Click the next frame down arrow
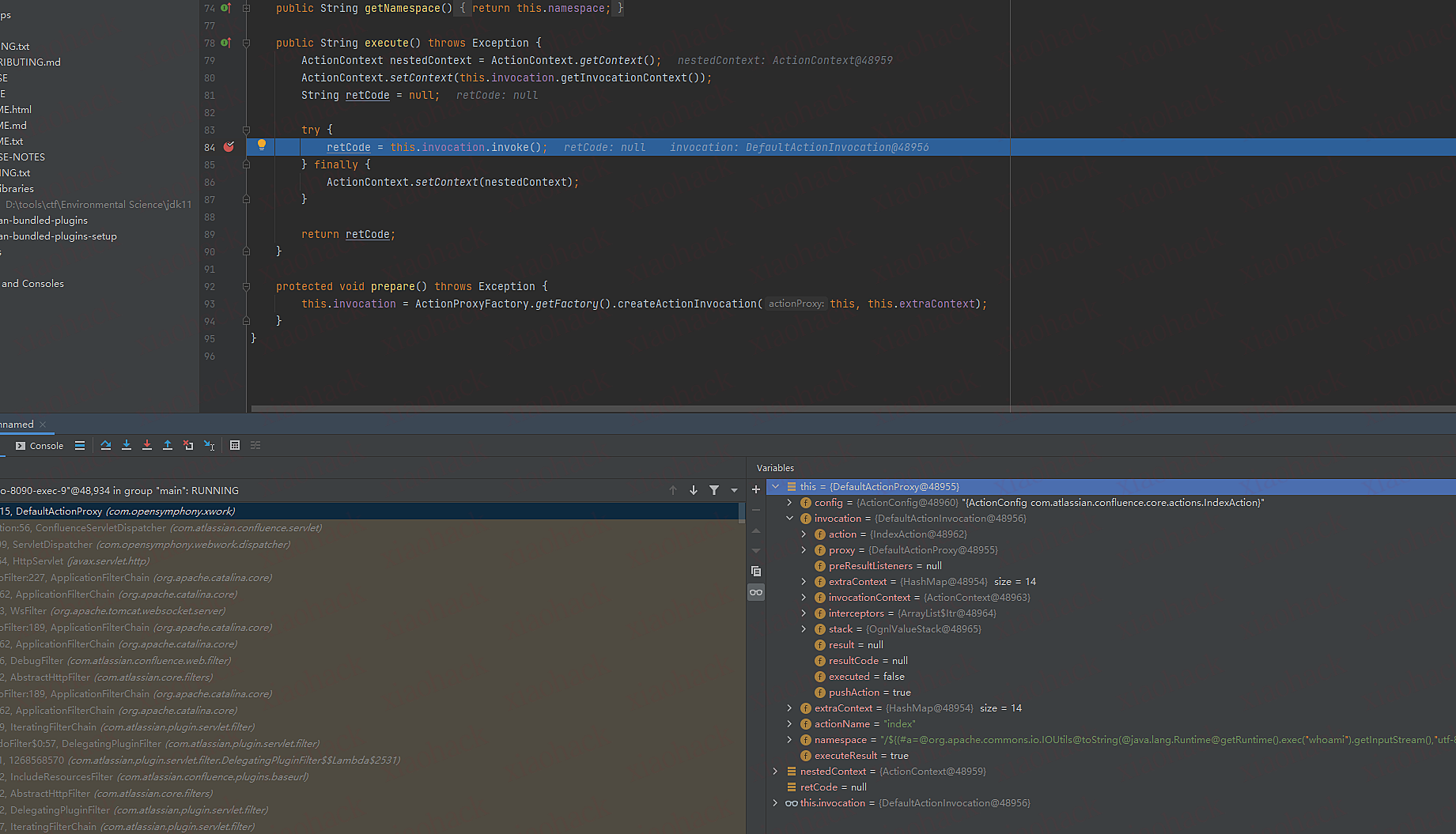The image size is (1456, 834). (694, 490)
